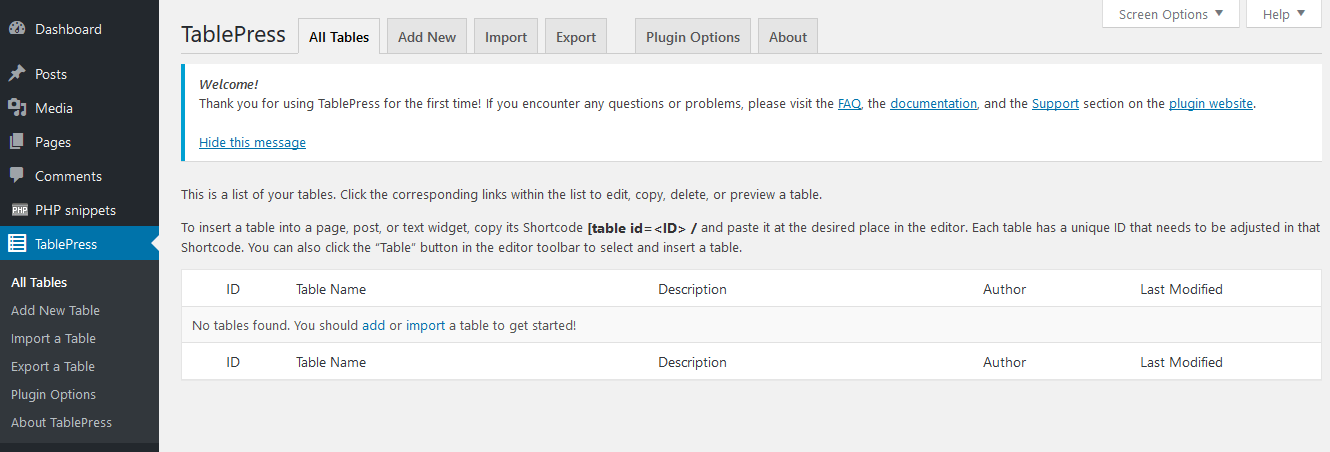Select All Tables submenu item

click(39, 282)
